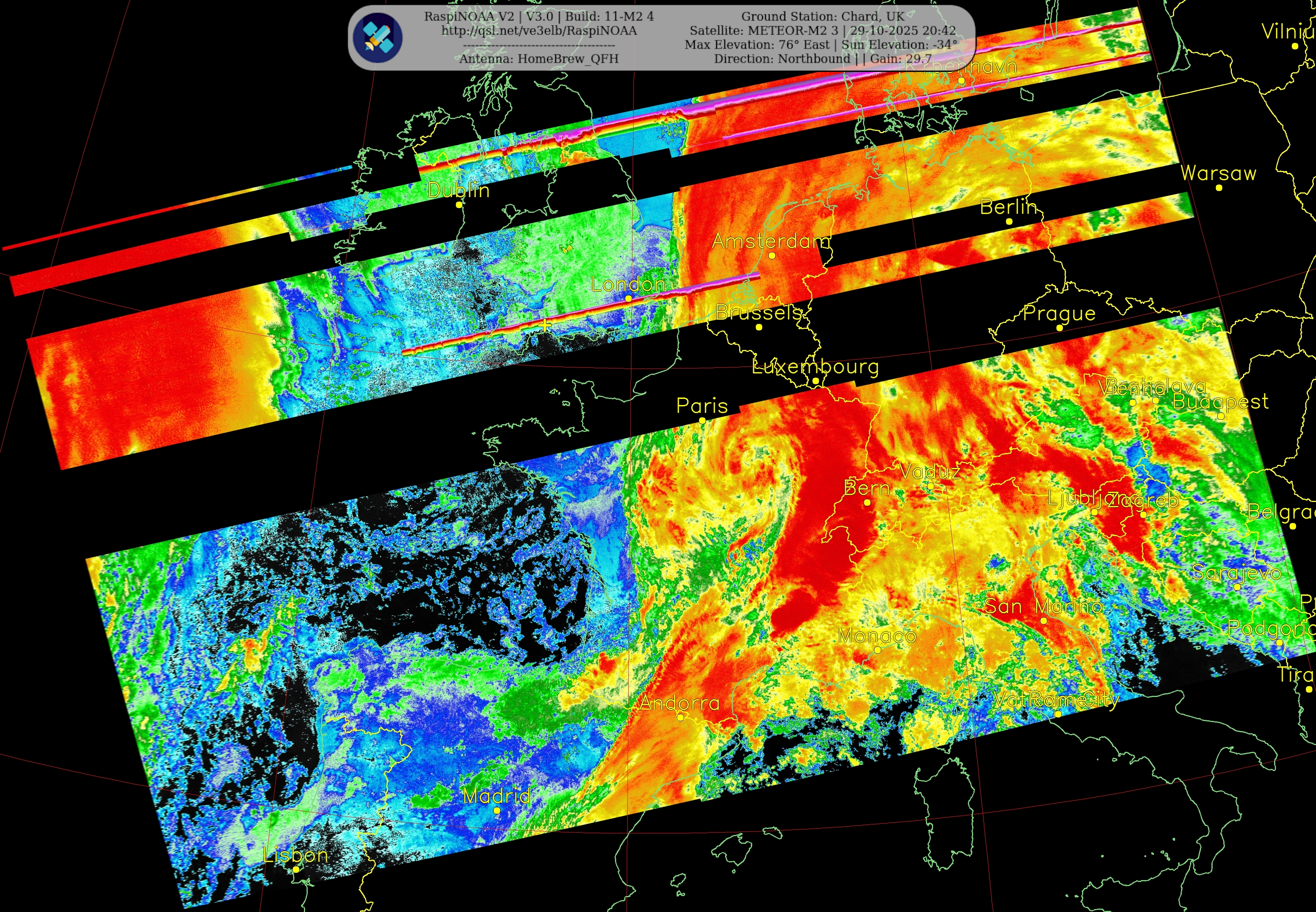Select the Luxembourg label text

pyautogui.click(x=816, y=366)
